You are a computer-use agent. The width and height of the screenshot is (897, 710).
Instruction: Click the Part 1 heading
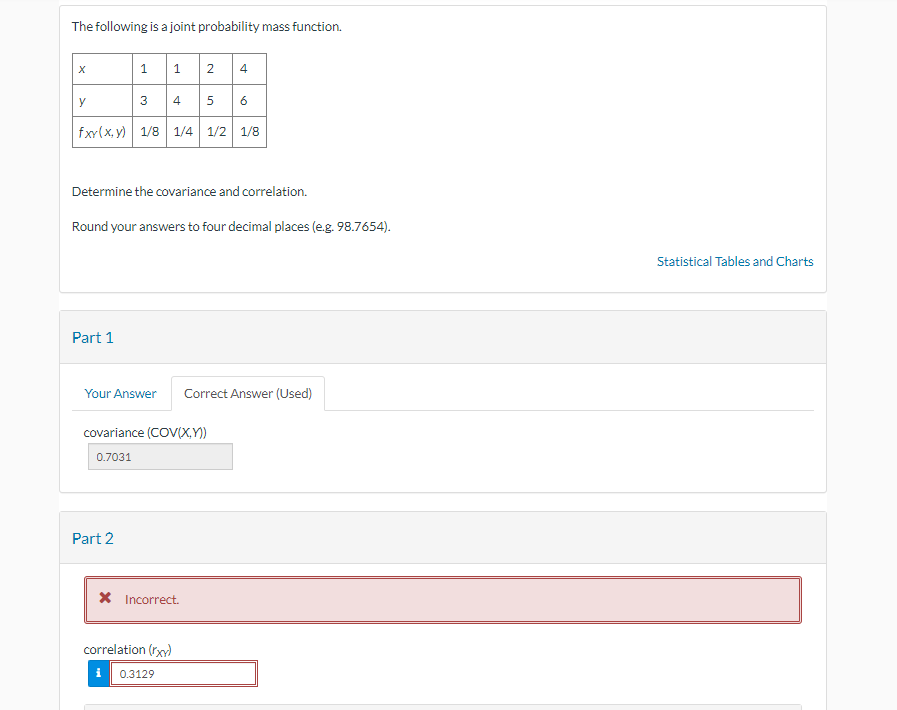pyautogui.click(x=93, y=338)
